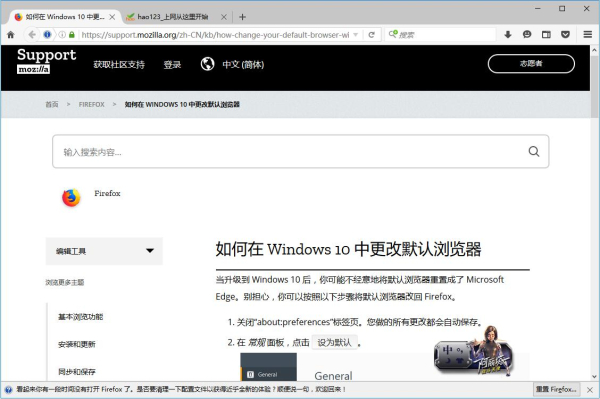Click the 志愿者 button

[x=531, y=64]
